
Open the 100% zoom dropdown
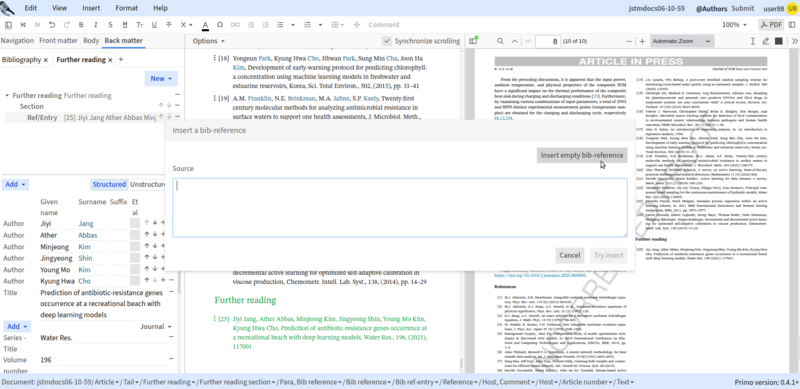click(x=734, y=25)
